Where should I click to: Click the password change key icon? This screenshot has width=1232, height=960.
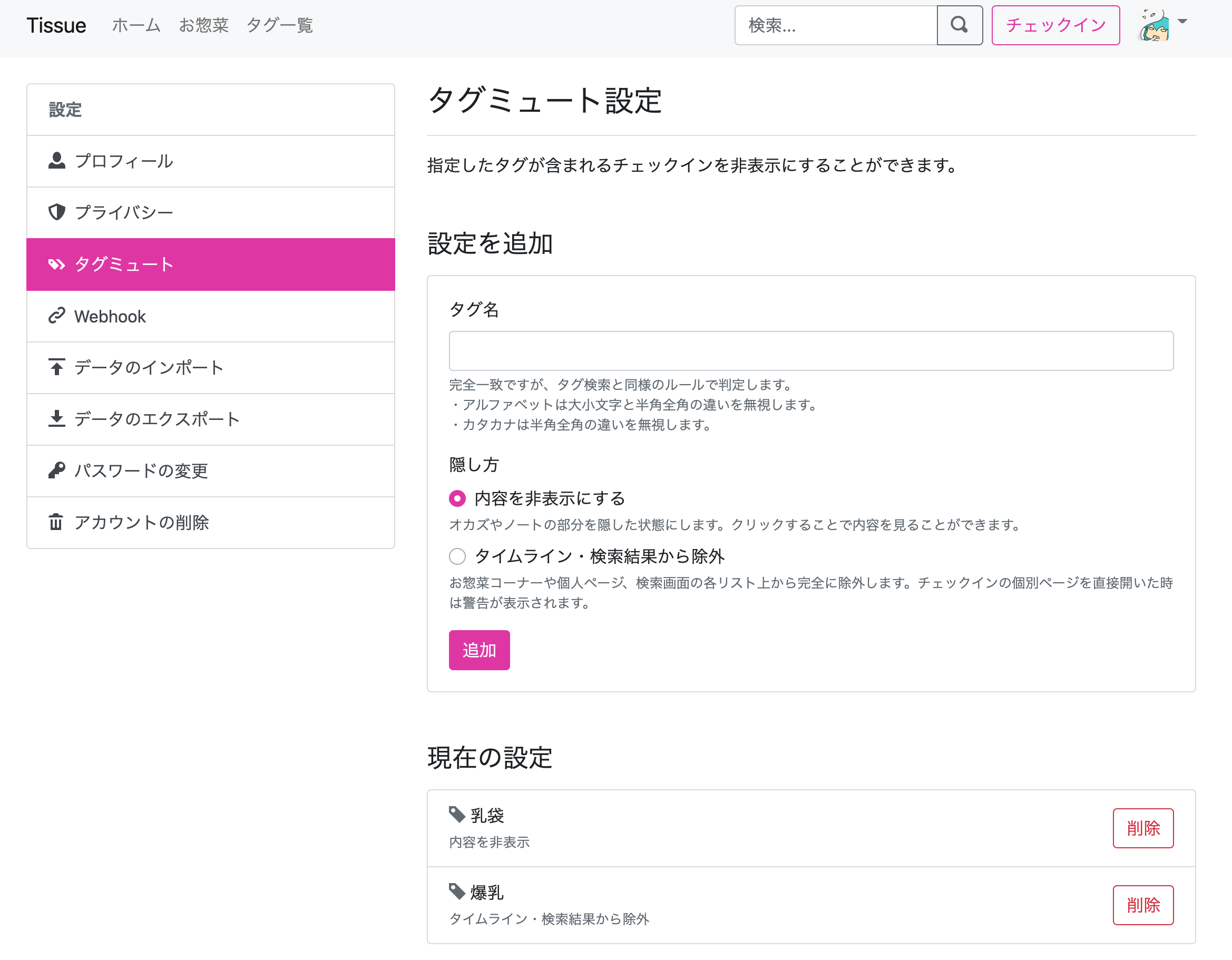click(x=56, y=471)
